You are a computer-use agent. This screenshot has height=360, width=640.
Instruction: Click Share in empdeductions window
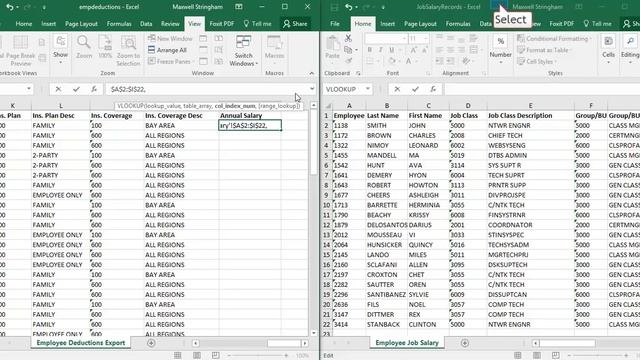point(295,24)
